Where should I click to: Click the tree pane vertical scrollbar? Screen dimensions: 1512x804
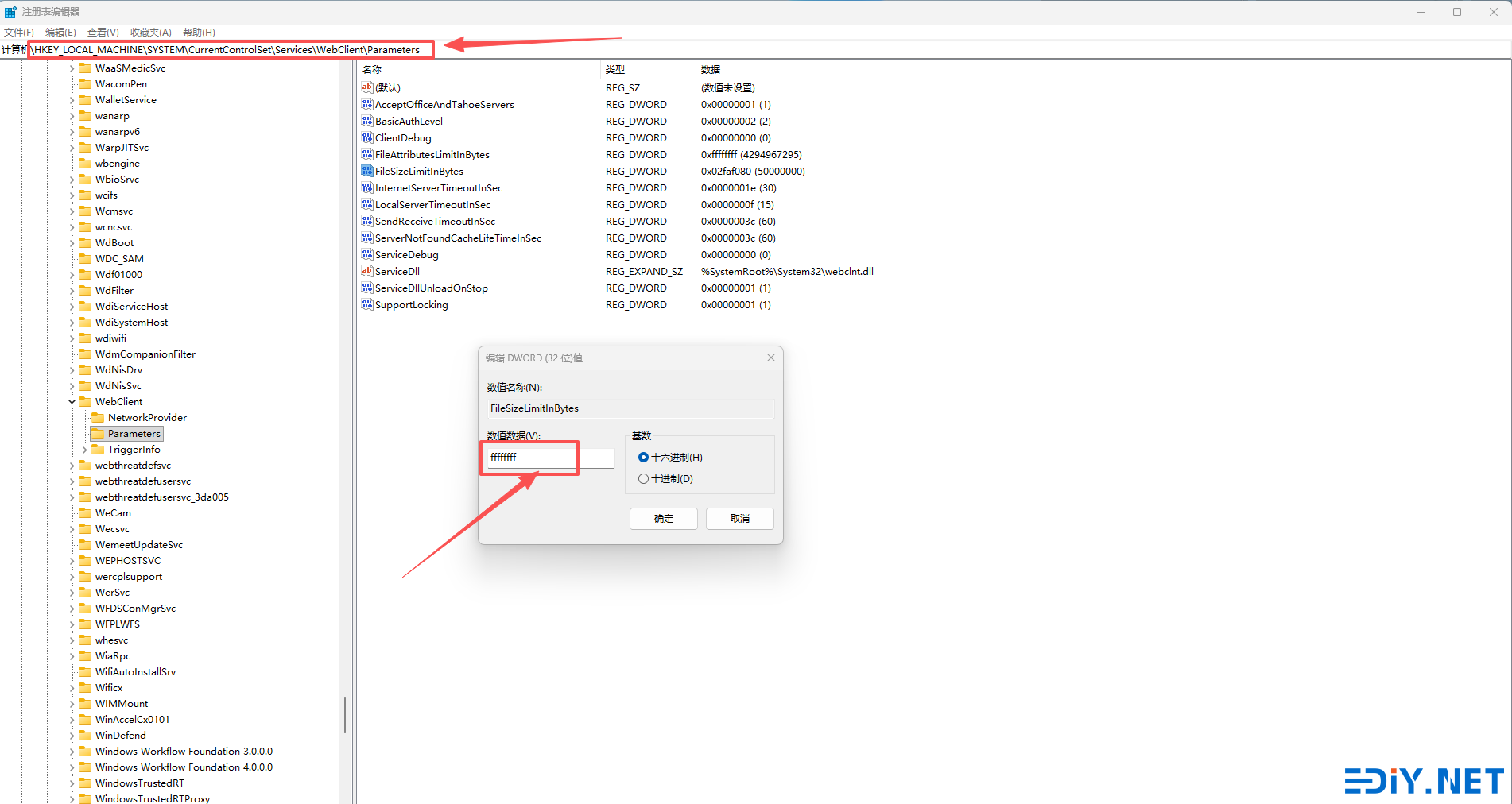[345, 714]
